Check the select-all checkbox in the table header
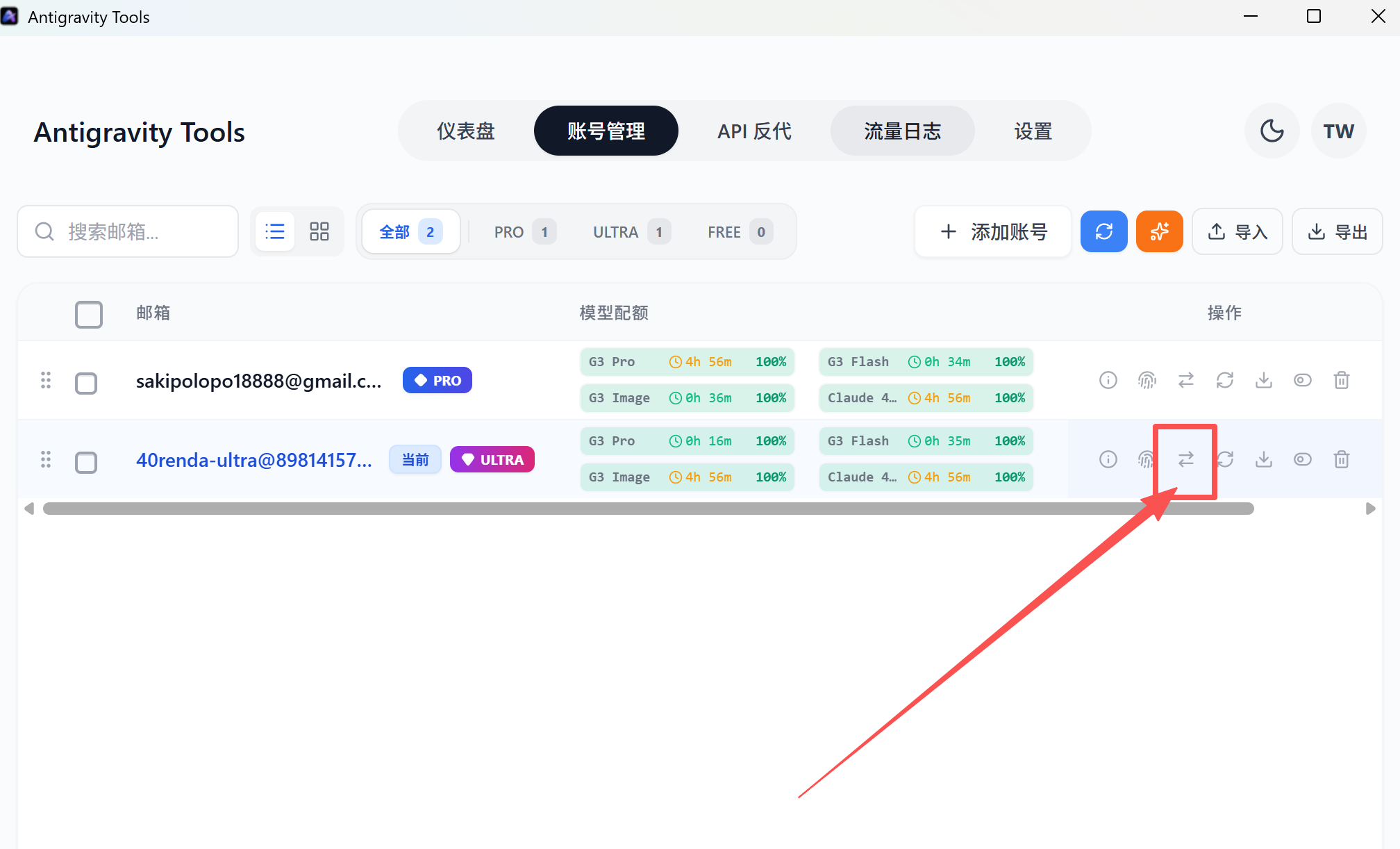 [x=89, y=314]
